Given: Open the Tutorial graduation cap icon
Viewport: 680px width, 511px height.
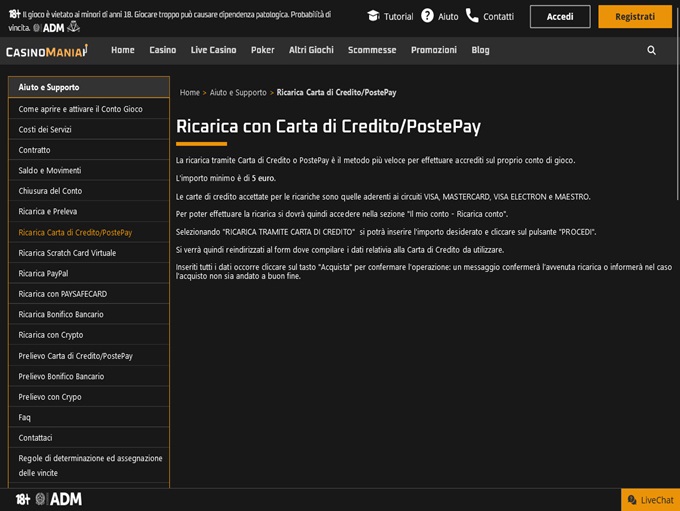Looking at the screenshot, I should [373, 16].
